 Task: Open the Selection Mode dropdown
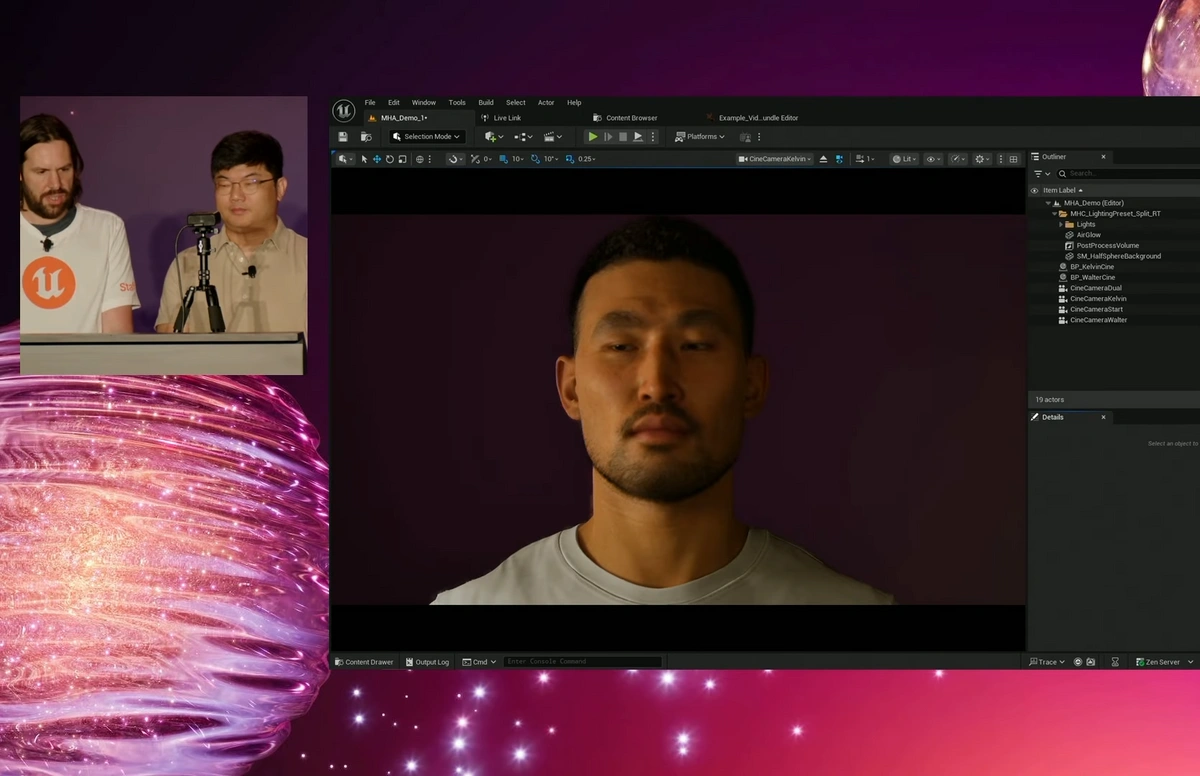[427, 137]
